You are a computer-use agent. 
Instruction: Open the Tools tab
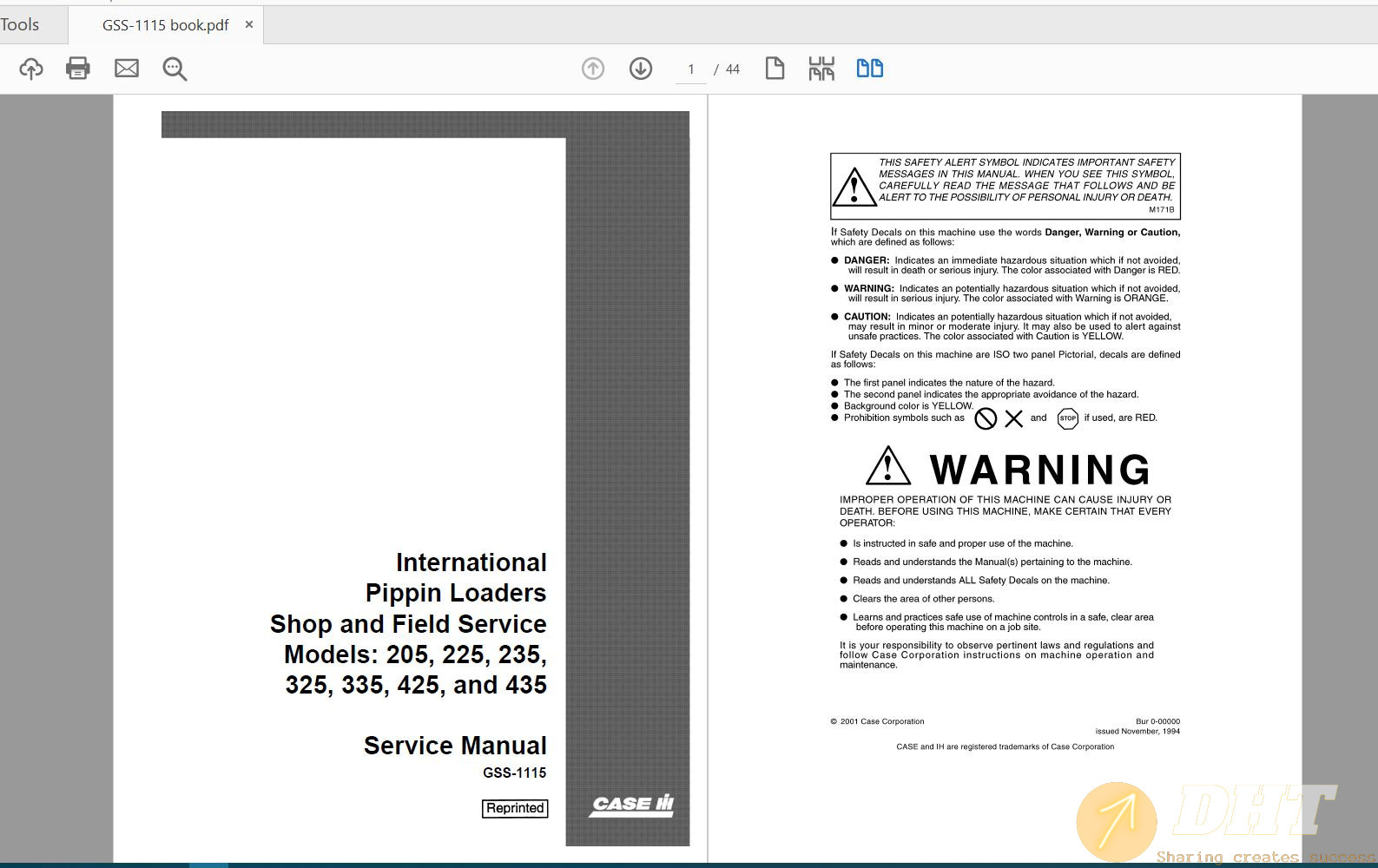pyautogui.click(x=20, y=24)
